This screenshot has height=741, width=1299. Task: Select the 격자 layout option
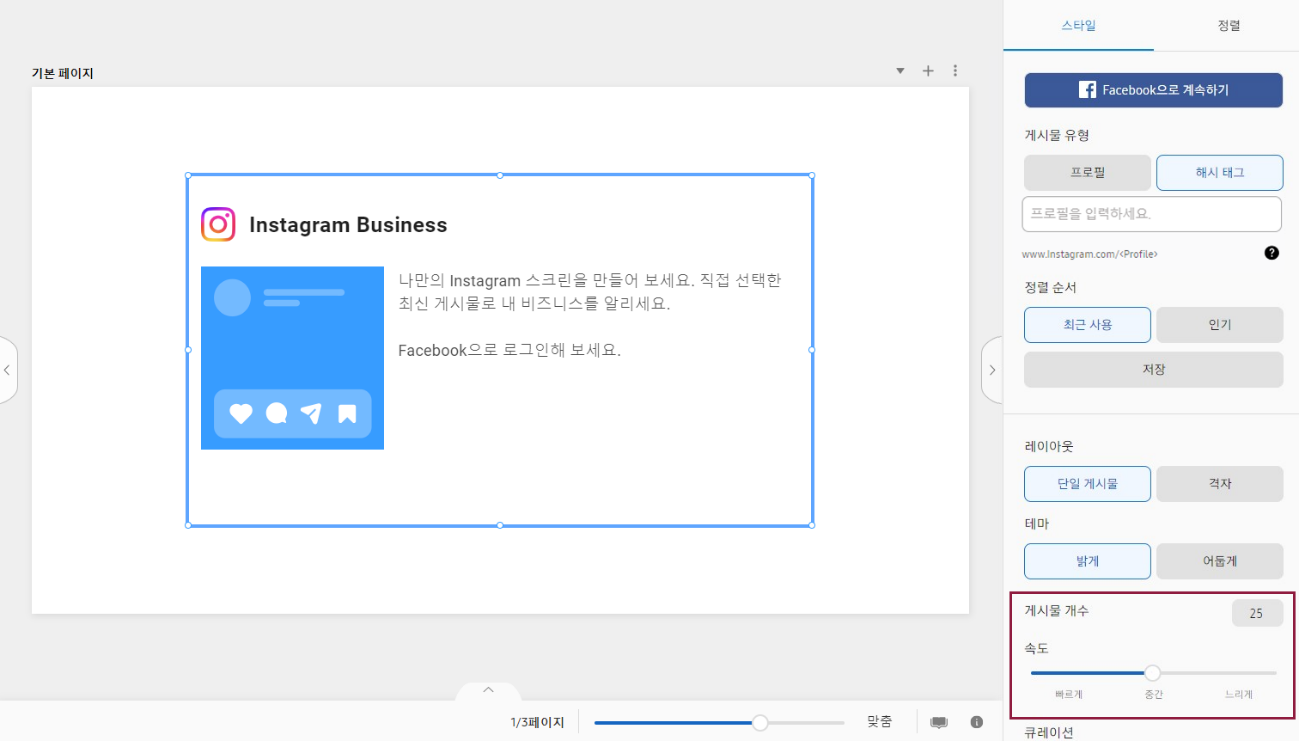coord(1219,484)
